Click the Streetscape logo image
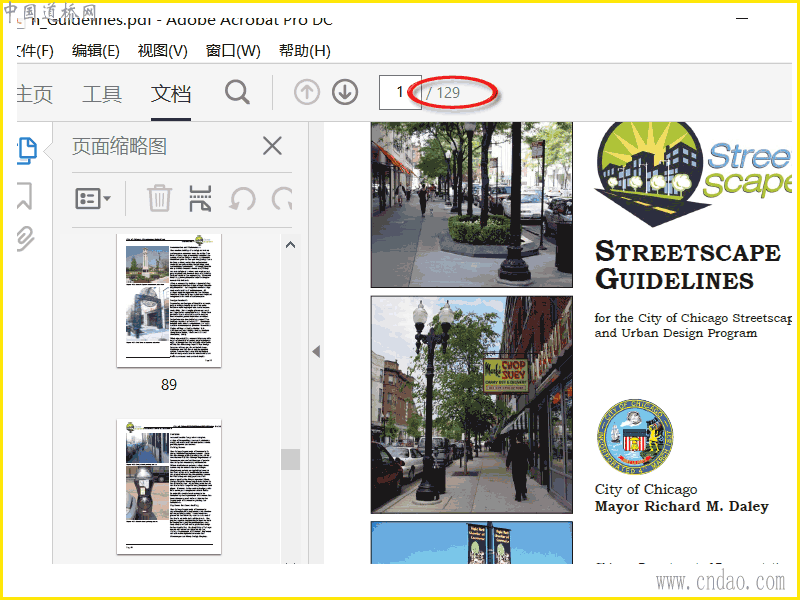800x600 pixels. coord(693,173)
